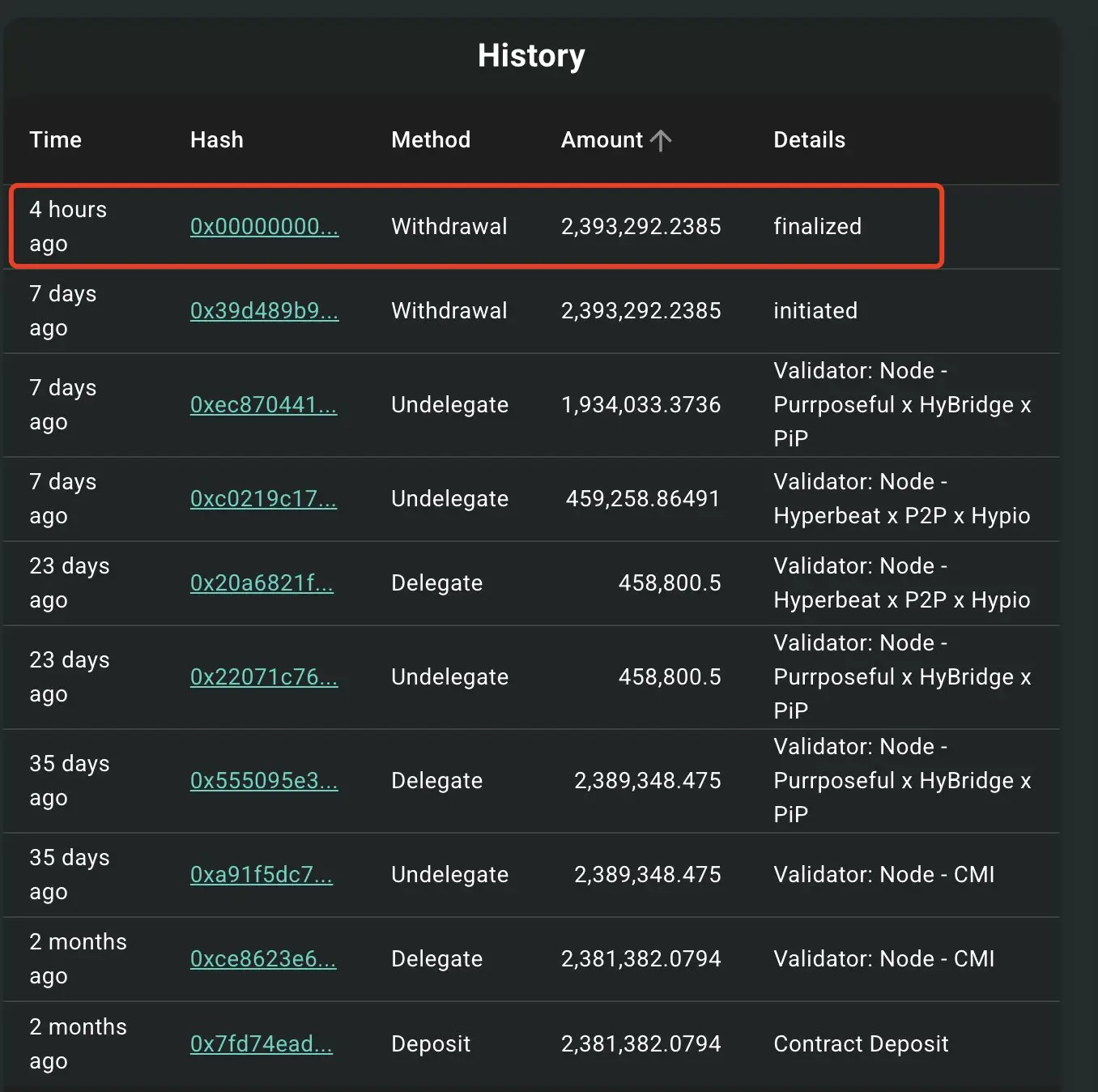Open transaction hash 0x20a6821f...

[262, 583]
